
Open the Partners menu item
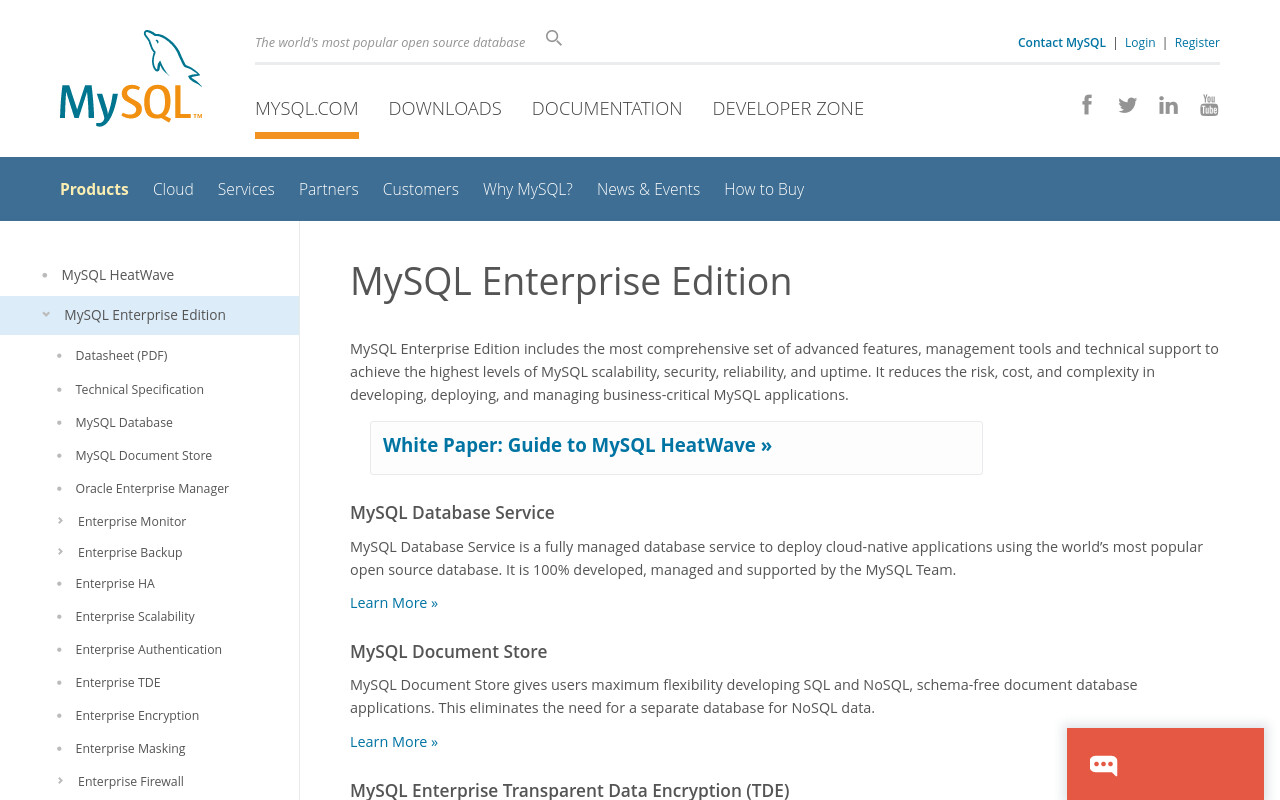329,189
